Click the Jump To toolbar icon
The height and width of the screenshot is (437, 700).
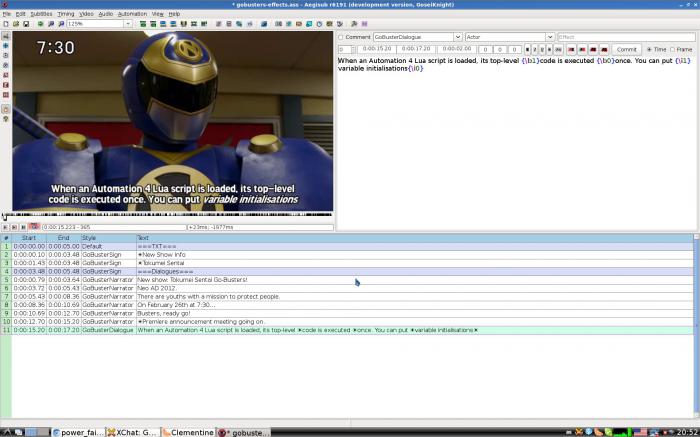(x=41, y=24)
